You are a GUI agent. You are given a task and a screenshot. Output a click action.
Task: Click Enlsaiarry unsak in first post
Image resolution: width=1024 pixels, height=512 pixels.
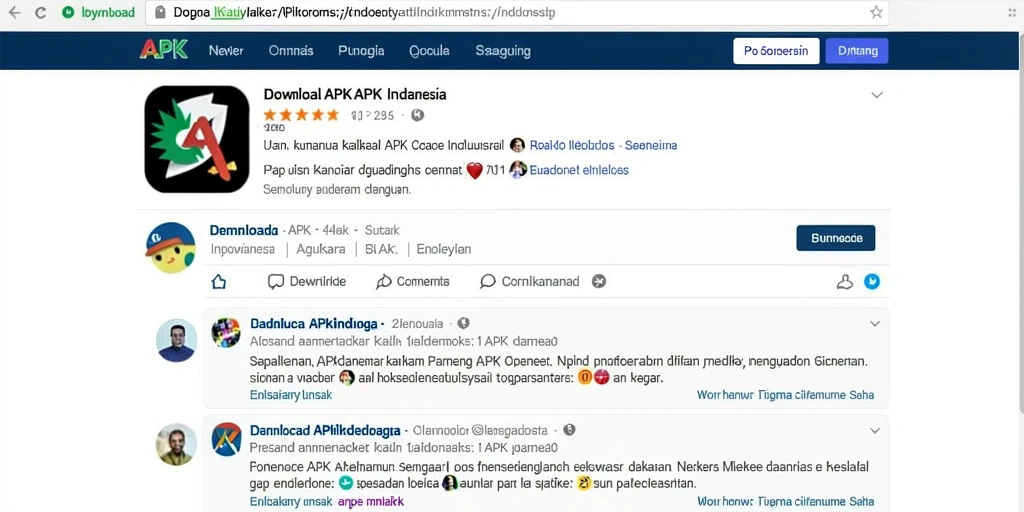[291, 395]
